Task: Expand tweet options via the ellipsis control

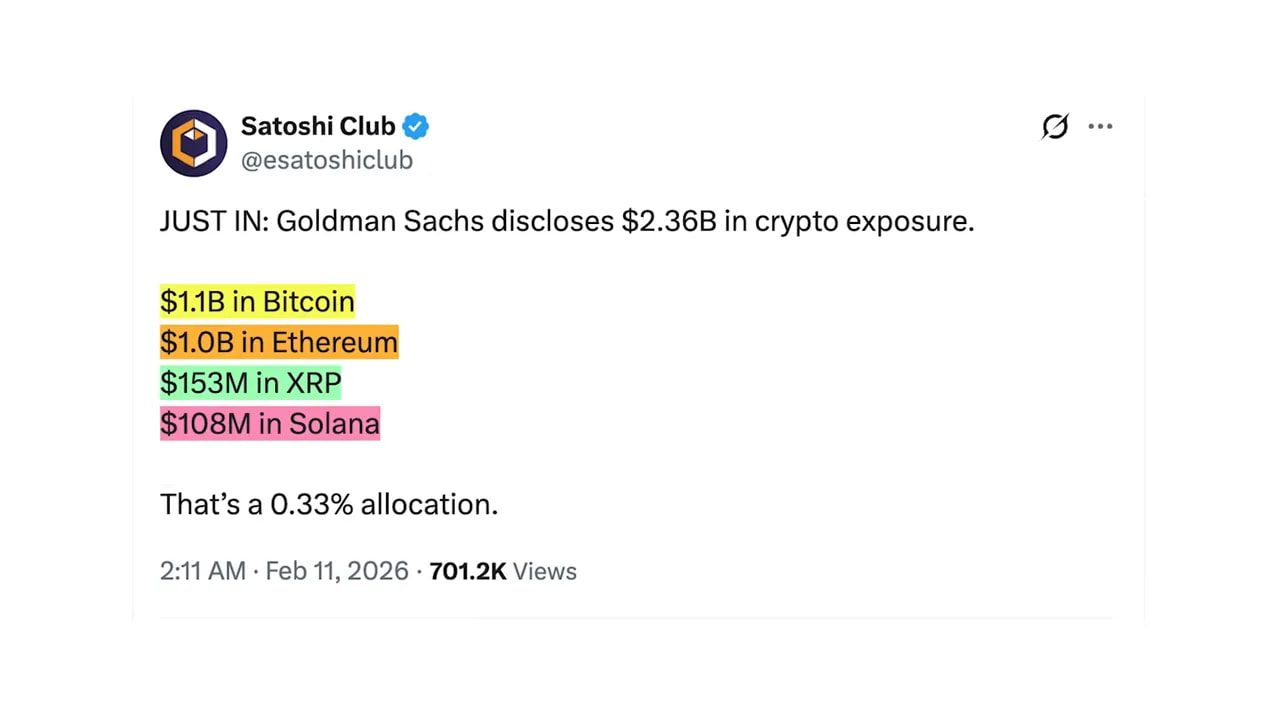Action: pyautogui.click(x=1100, y=126)
